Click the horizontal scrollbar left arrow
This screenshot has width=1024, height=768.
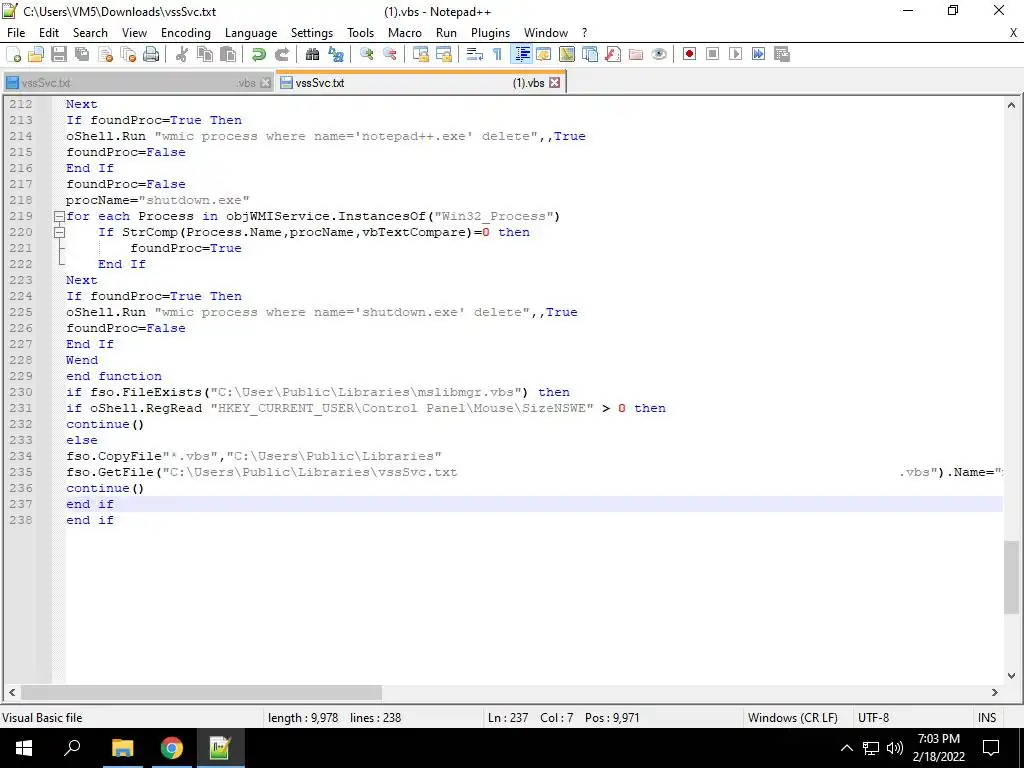12,692
